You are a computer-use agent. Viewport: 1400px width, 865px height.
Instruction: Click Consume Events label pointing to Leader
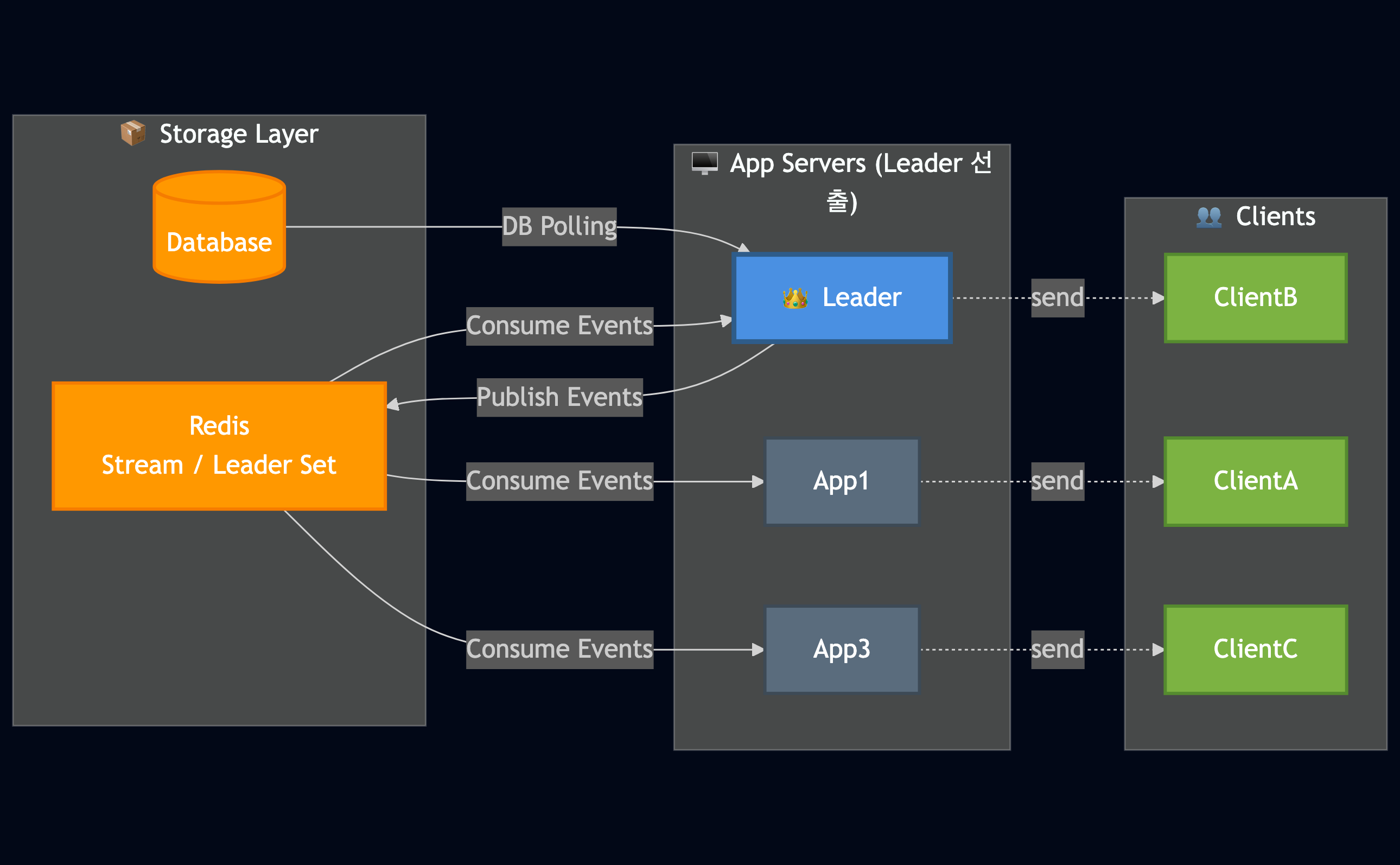coord(559,326)
